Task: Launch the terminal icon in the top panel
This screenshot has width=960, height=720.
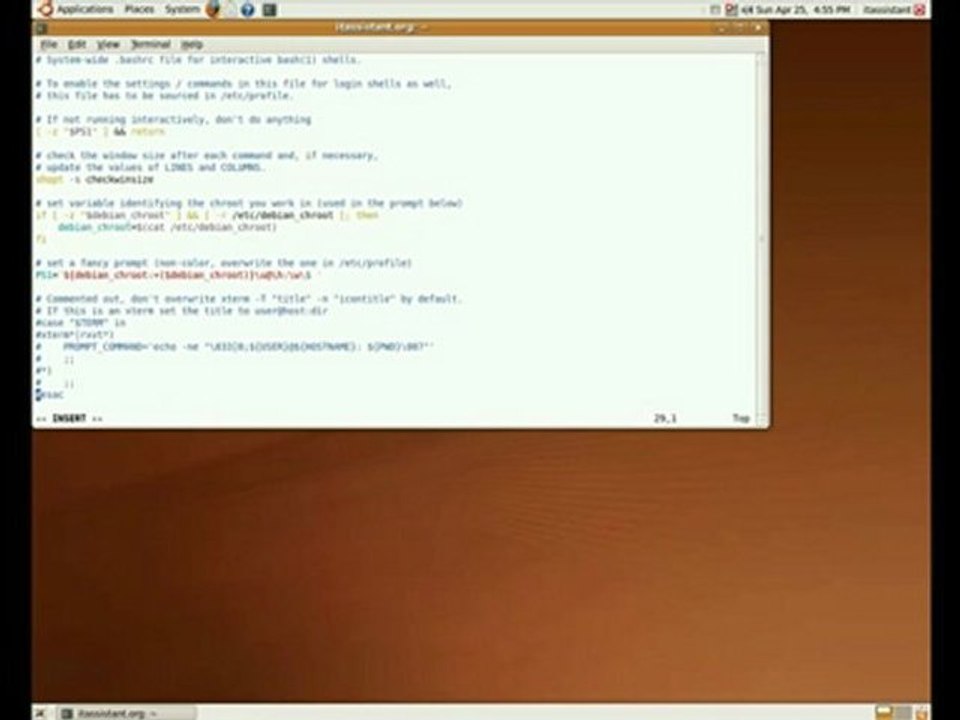Action: (269, 10)
